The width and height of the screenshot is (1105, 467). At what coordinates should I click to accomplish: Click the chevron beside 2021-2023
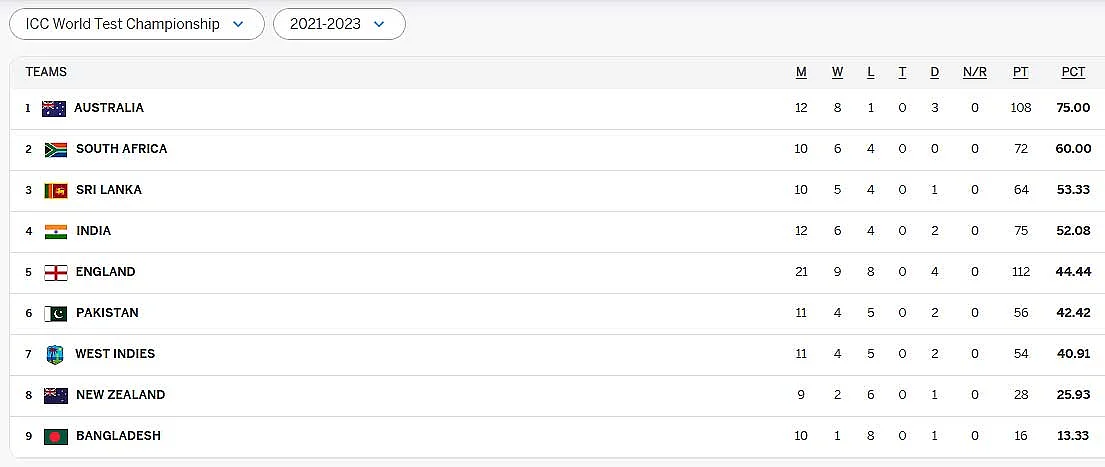(379, 25)
